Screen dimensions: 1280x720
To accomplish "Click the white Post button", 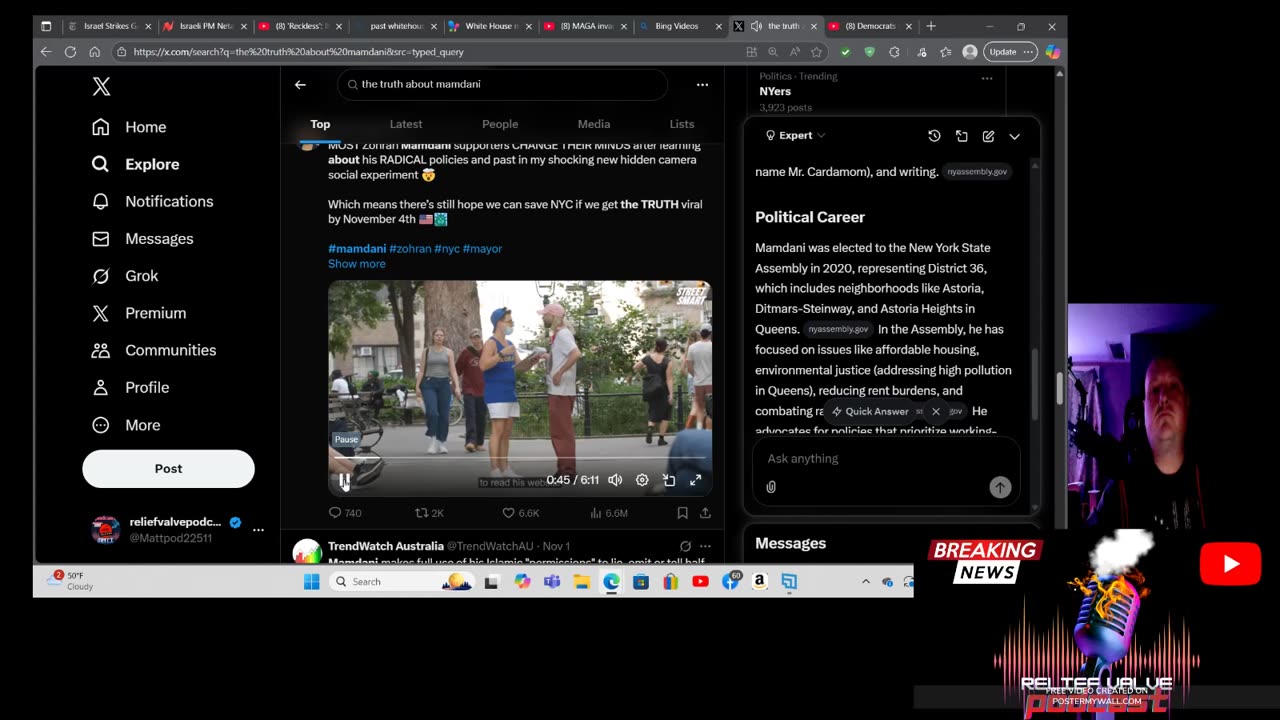I will (168, 468).
